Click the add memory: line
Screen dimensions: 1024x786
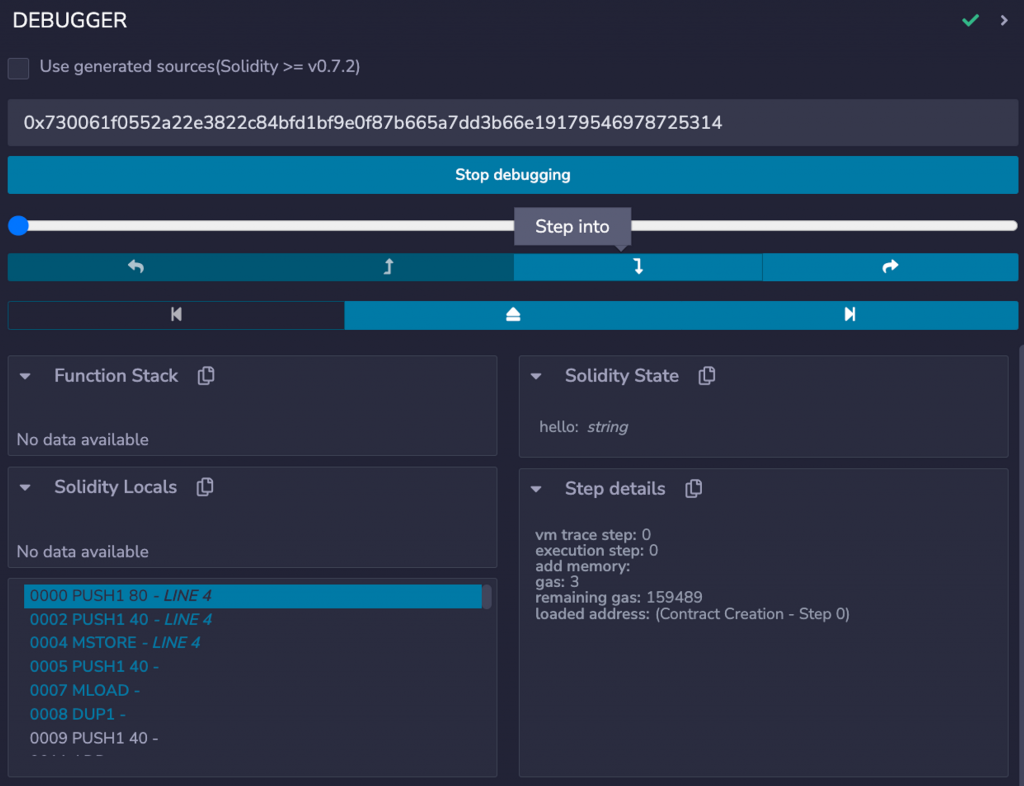tap(583, 566)
